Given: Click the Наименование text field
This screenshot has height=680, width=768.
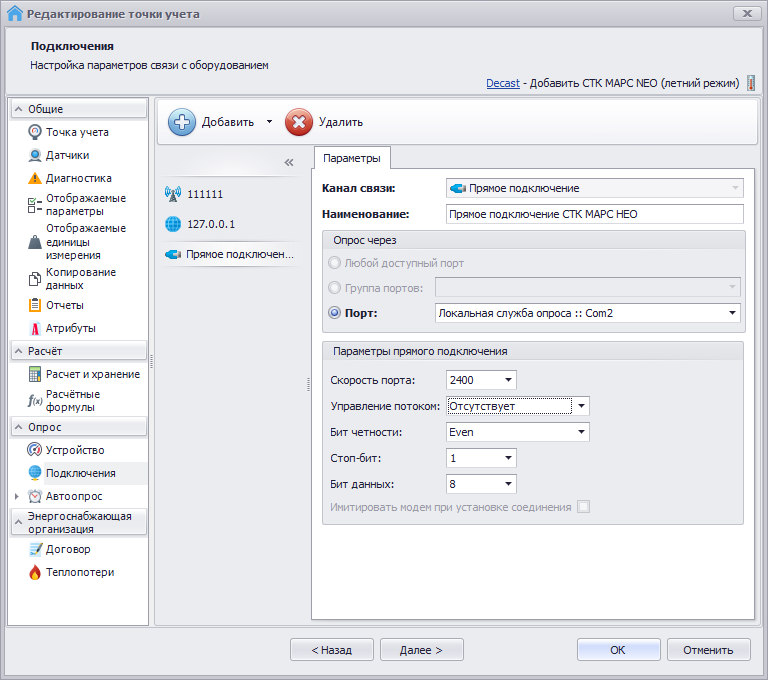Looking at the screenshot, I should (x=594, y=214).
